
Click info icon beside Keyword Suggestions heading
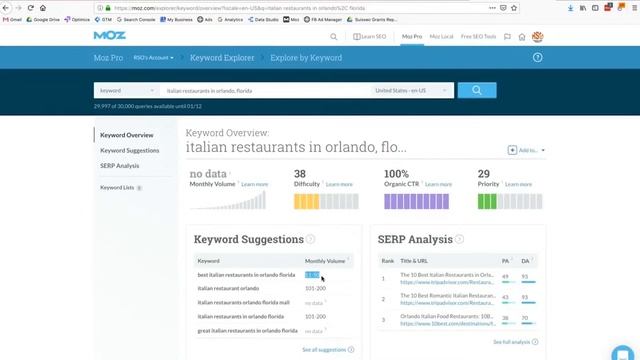tap(311, 239)
